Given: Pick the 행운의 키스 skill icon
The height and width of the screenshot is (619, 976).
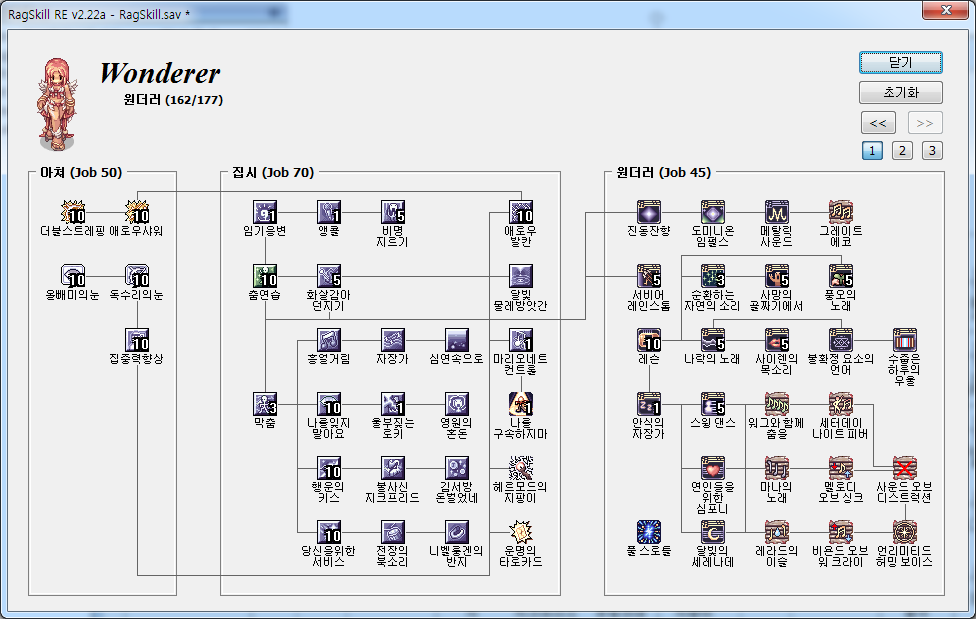Looking at the screenshot, I should coord(329,468).
